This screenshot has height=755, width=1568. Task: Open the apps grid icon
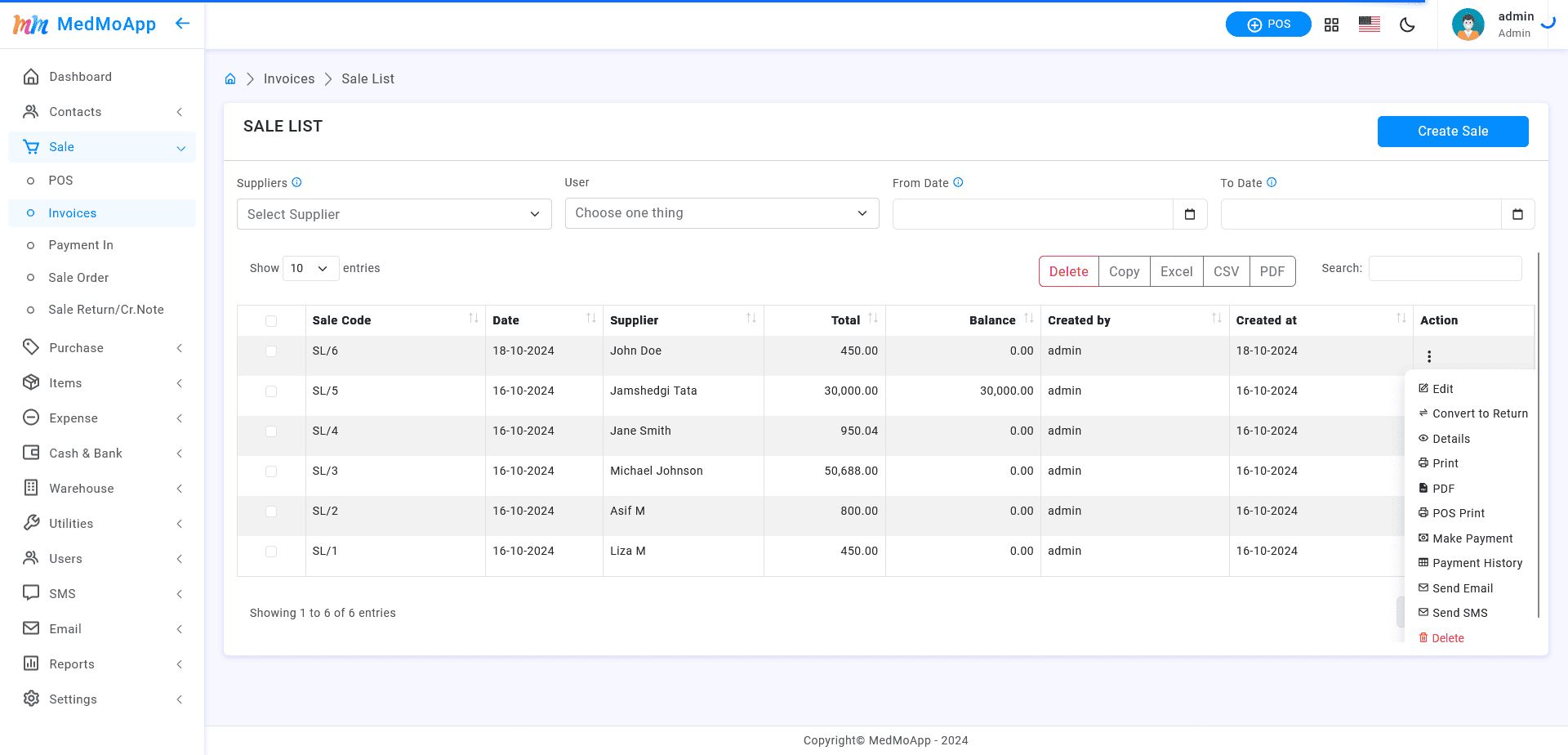[1331, 25]
